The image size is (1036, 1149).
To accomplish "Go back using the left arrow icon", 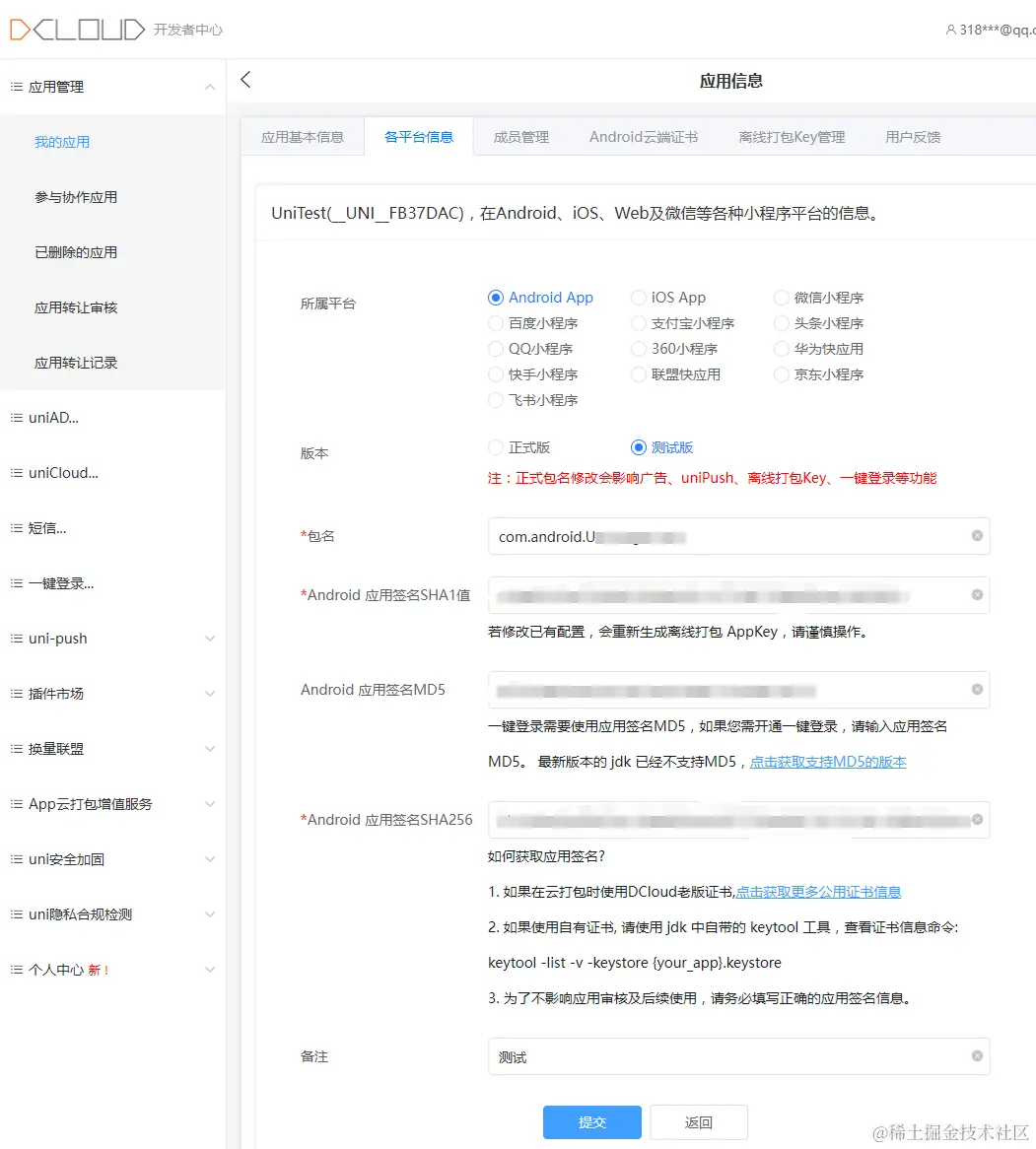I will (x=245, y=80).
